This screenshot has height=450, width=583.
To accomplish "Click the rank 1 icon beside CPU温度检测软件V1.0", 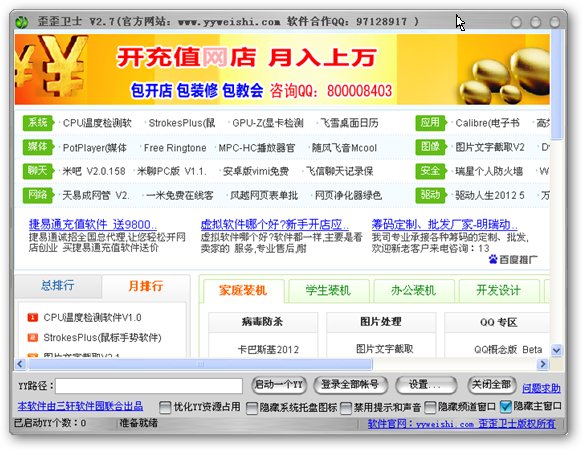I will click(x=32, y=318).
